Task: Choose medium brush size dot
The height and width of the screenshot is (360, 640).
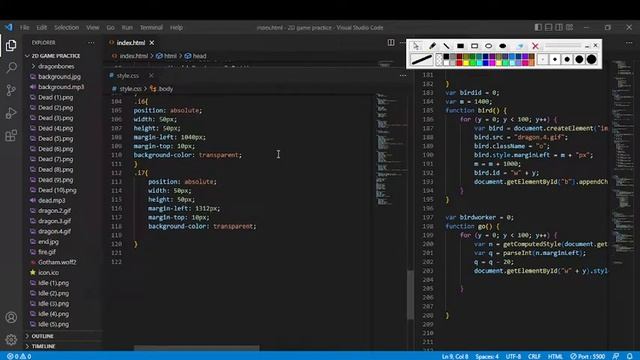Action: point(567,59)
